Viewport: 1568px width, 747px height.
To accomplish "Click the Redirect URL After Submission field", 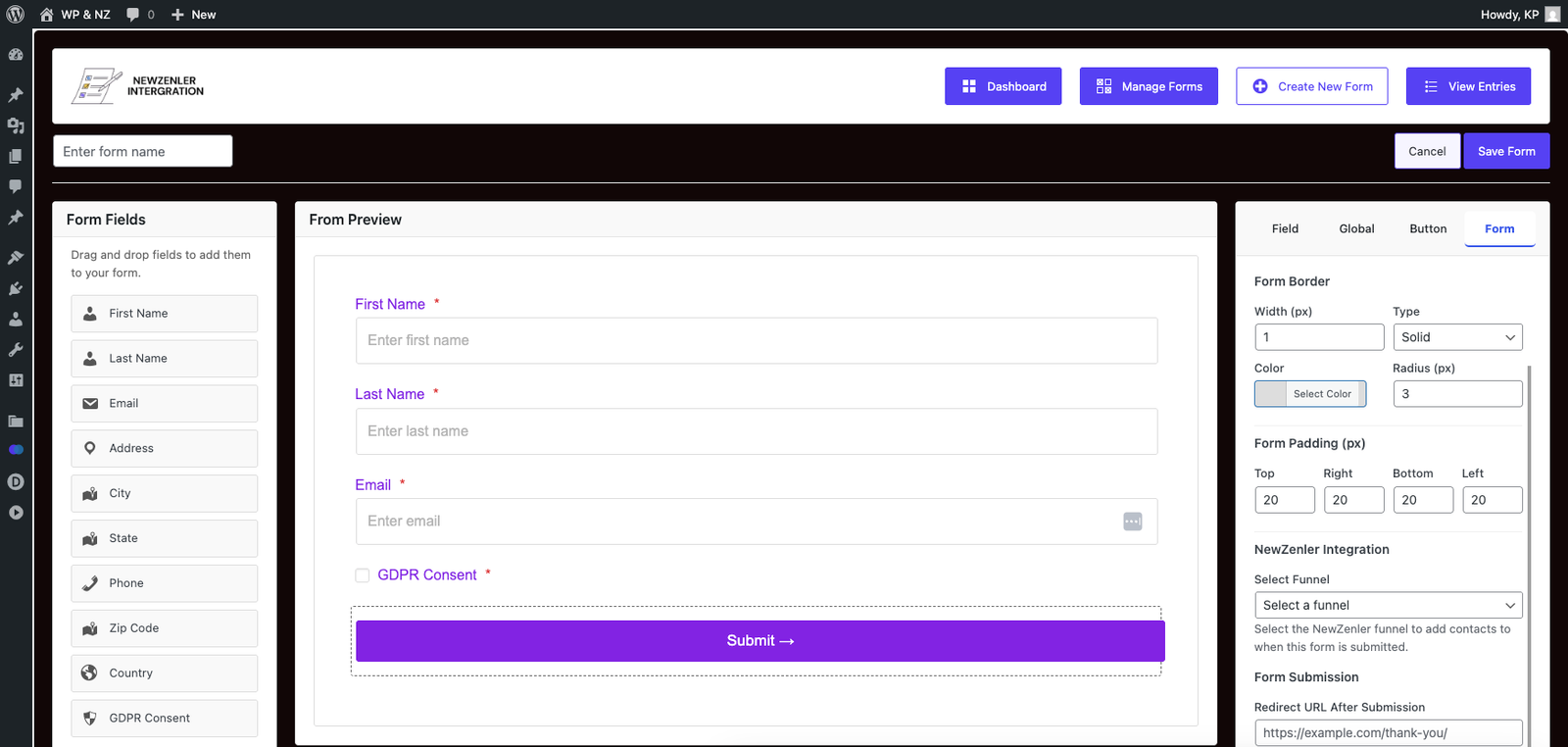I will pos(1388,732).
